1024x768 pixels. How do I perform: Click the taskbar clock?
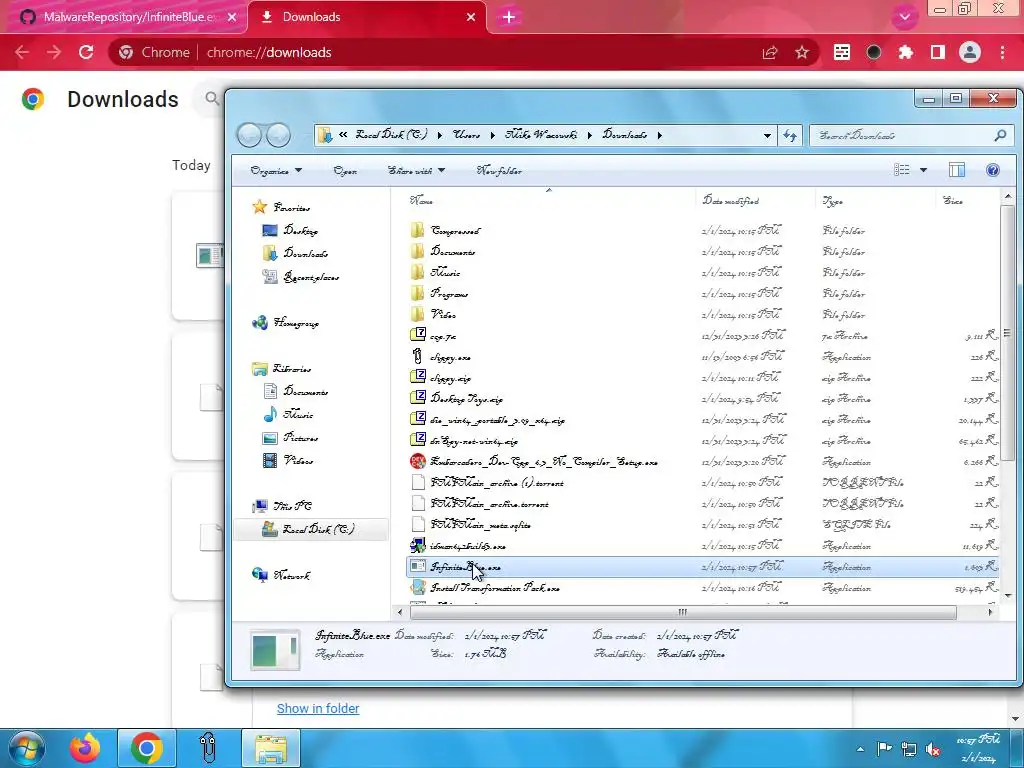978,748
